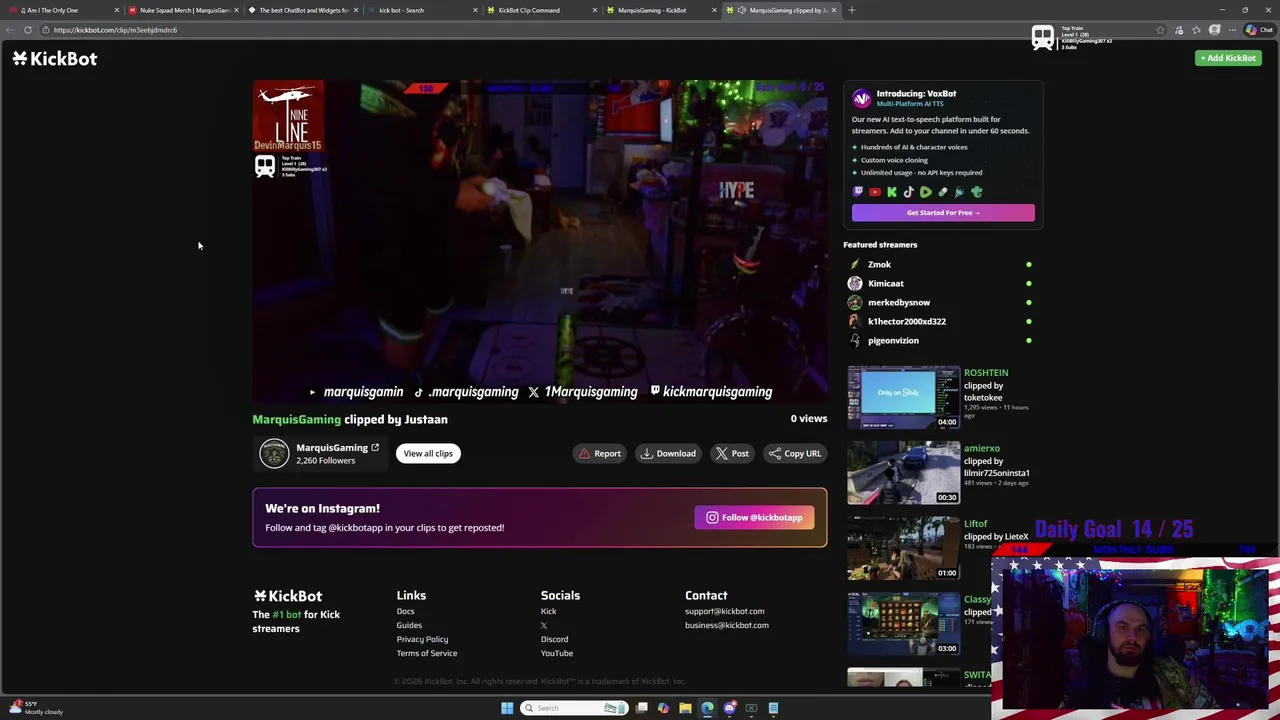Switch to 'kick bot - Search' tab
Viewport: 1280px width, 720px height.
pos(422,10)
